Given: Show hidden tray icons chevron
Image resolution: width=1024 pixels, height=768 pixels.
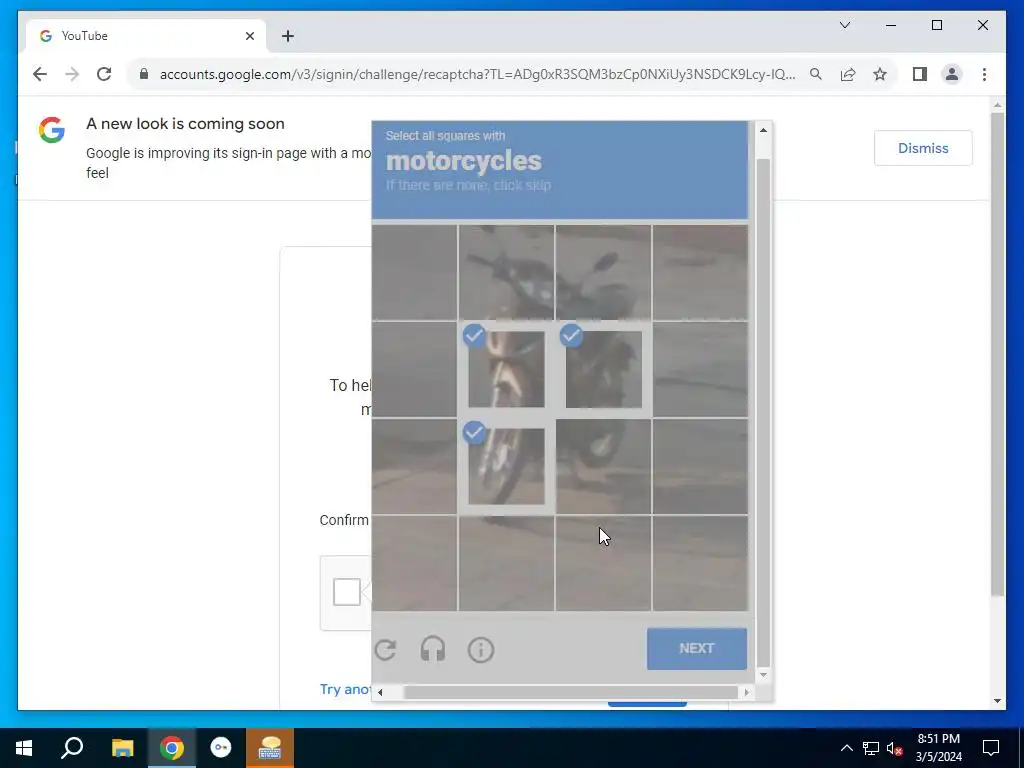Looking at the screenshot, I should point(846,748).
